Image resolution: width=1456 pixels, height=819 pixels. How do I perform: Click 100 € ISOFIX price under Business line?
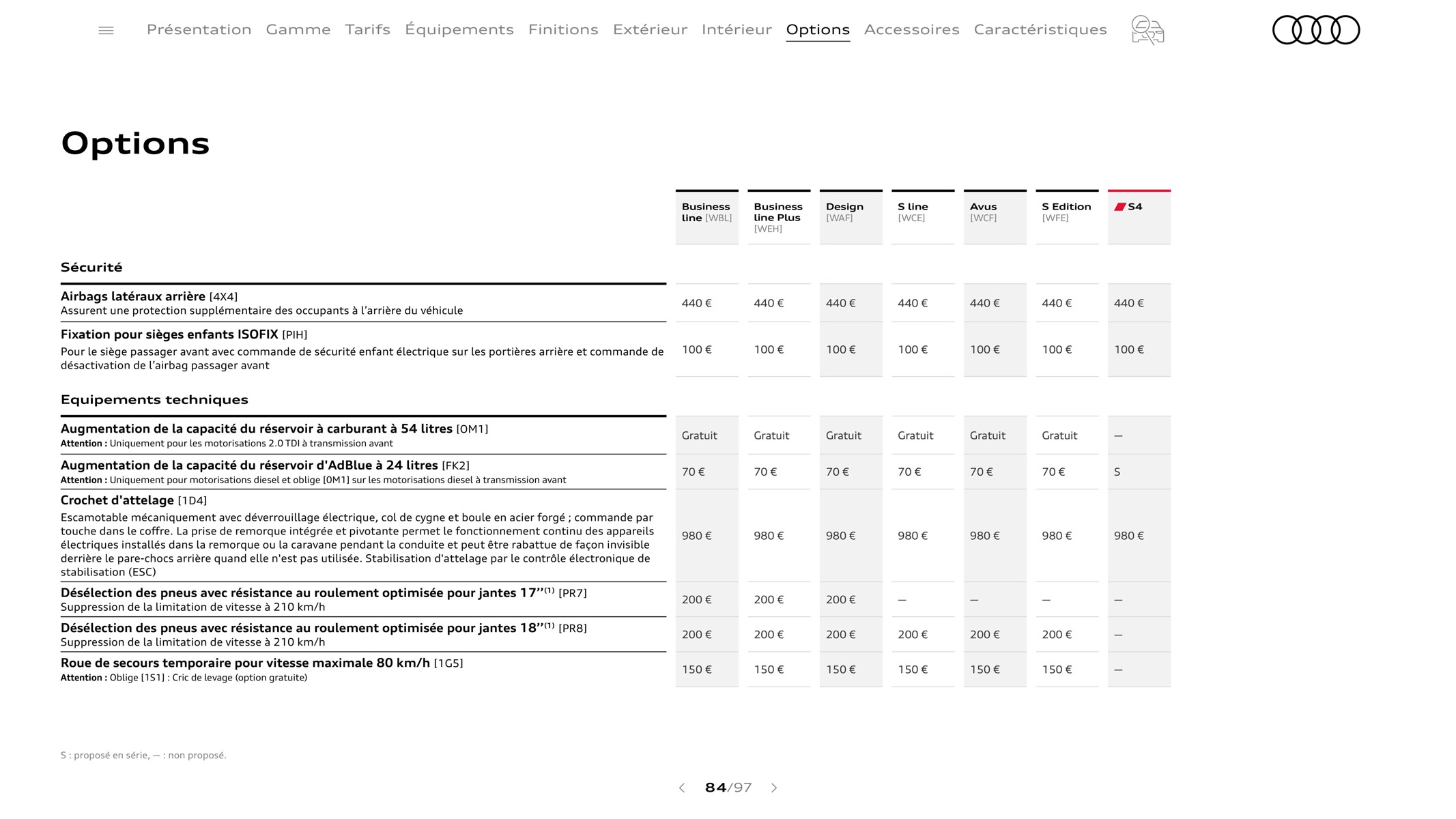tap(696, 349)
